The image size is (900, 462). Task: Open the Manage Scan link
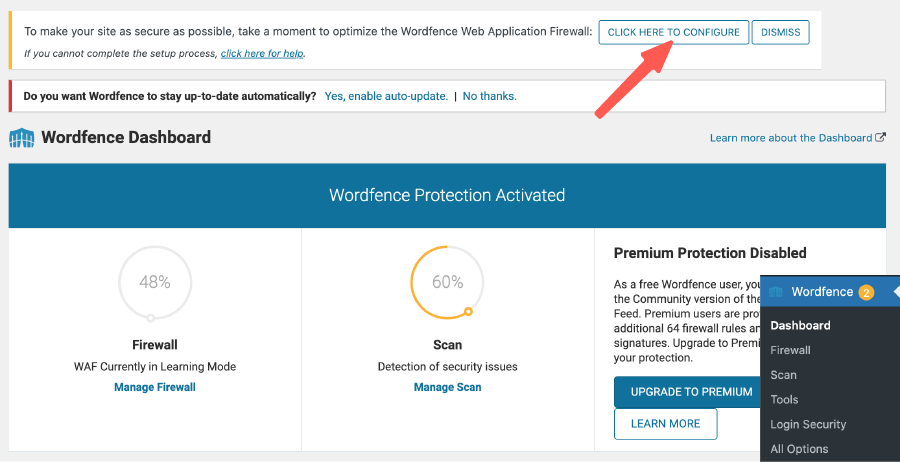(447, 387)
